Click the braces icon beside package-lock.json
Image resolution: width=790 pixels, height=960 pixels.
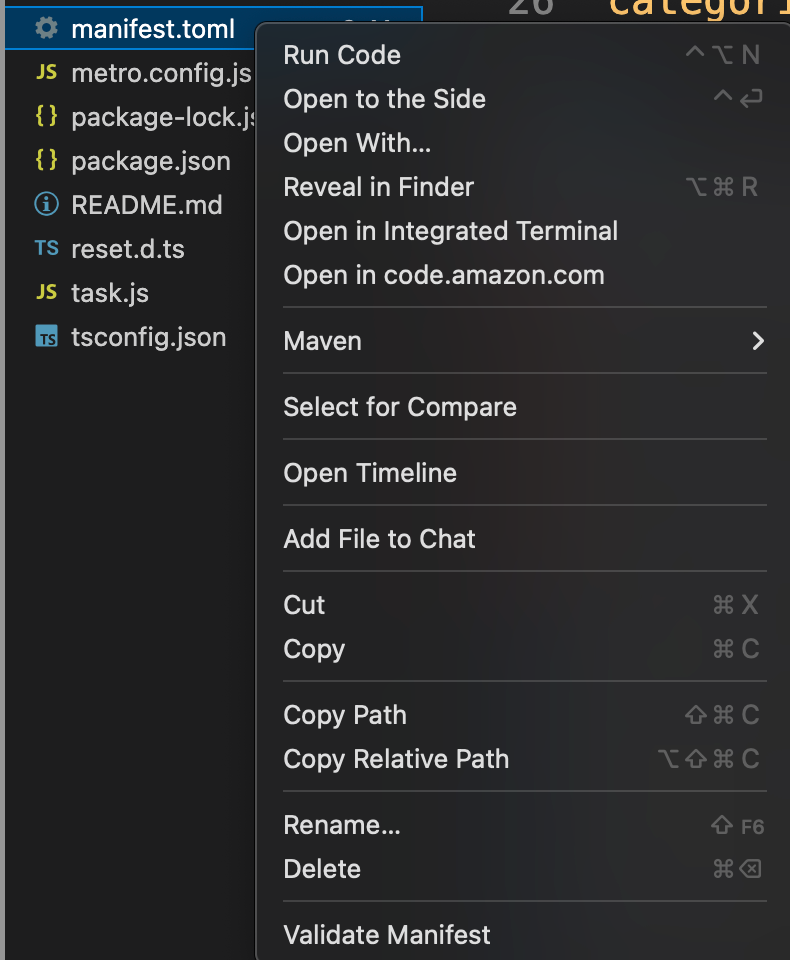[46, 117]
